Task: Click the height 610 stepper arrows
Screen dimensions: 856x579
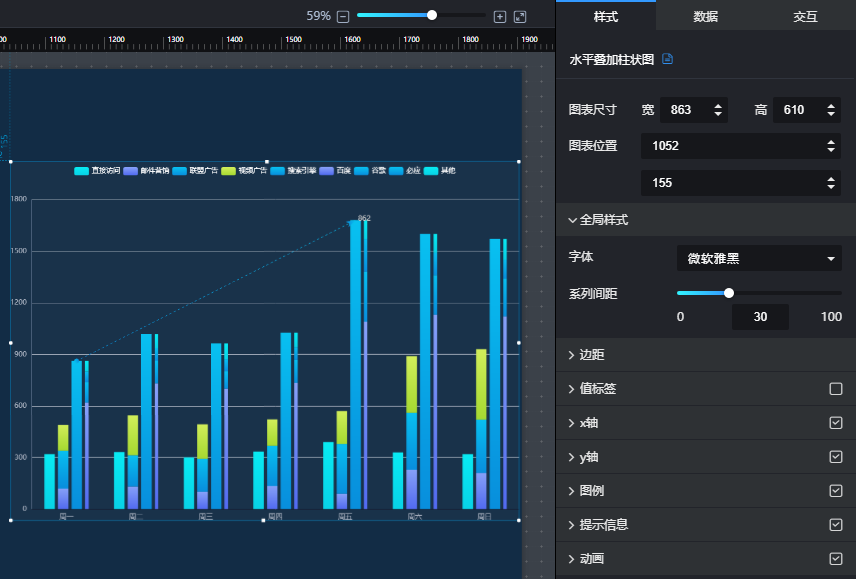Action: click(830, 110)
